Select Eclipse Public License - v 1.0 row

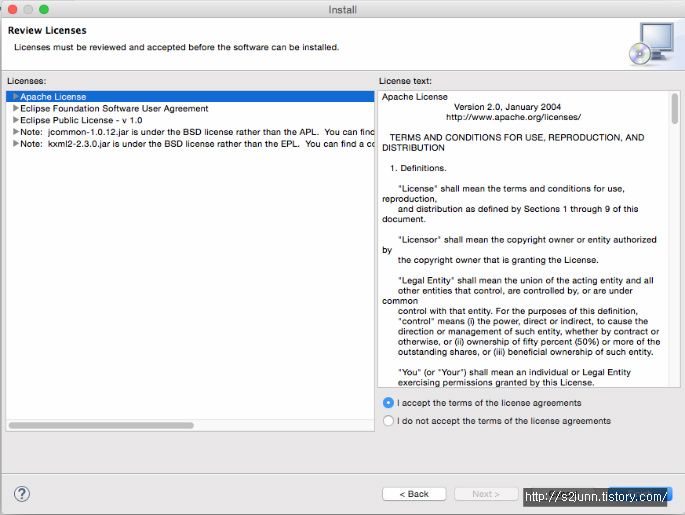pyautogui.click(x=190, y=120)
